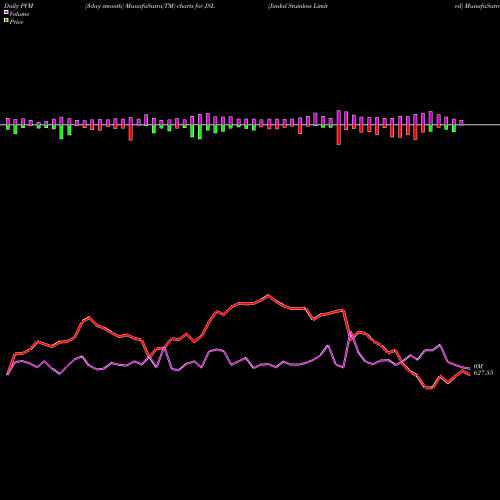This screenshot has width=500, height=500.
Task: Click the tallest red bar in the volume chart
Action: click(339, 135)
